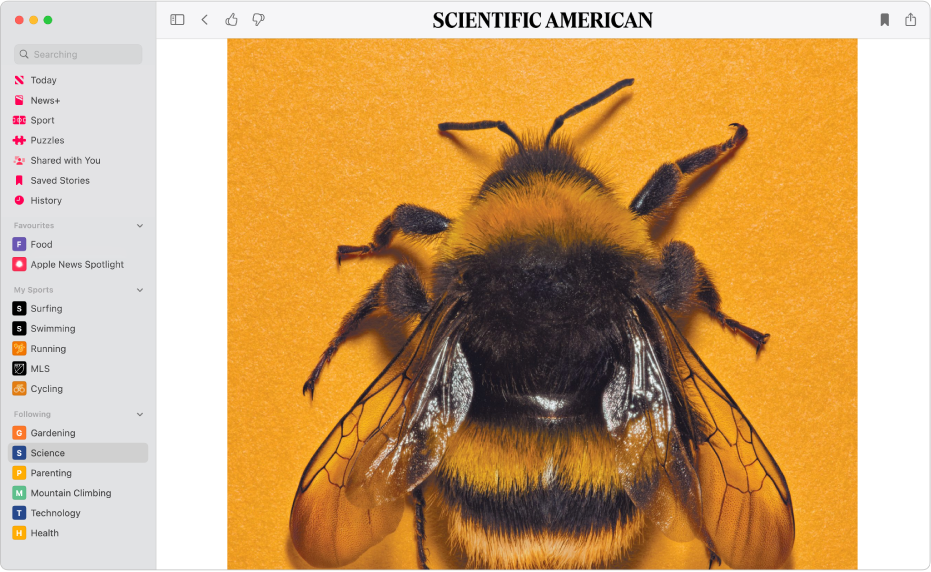Image resolution: width=931 pixels, height=572 pixels.
Task: Select the MLS label
Action: [40, 369]
